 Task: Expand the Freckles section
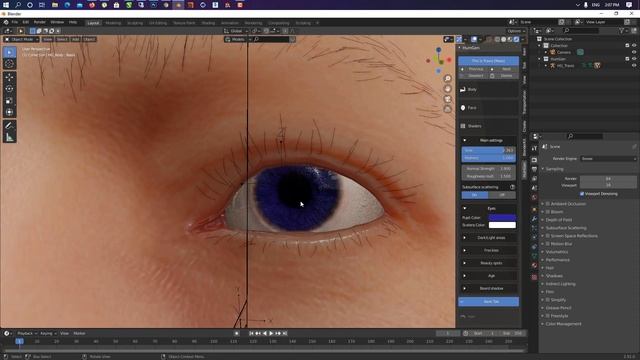coord(488,250)
